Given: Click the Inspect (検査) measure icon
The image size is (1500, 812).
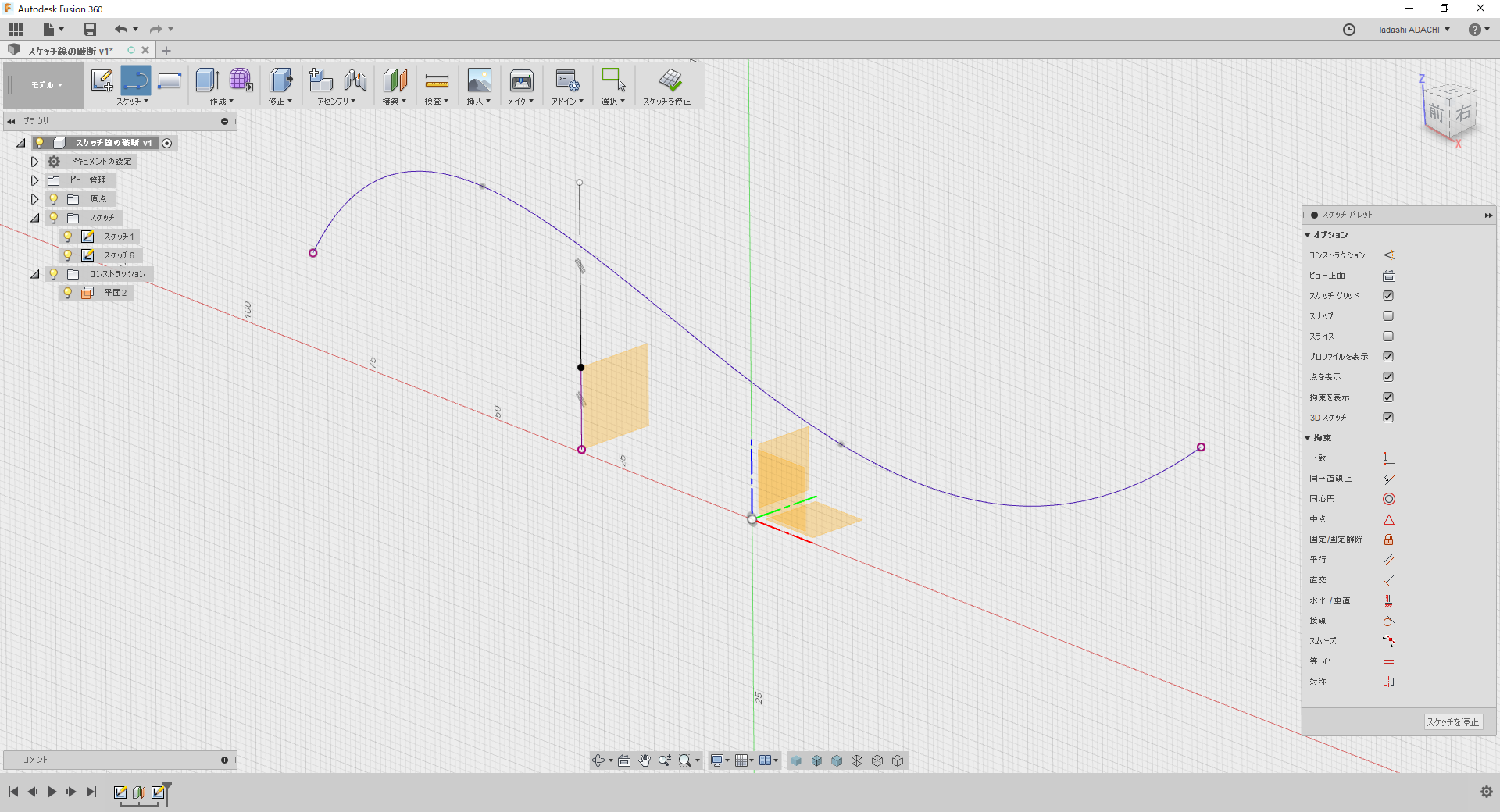Looking at the screenshot, I should [437, 80].
